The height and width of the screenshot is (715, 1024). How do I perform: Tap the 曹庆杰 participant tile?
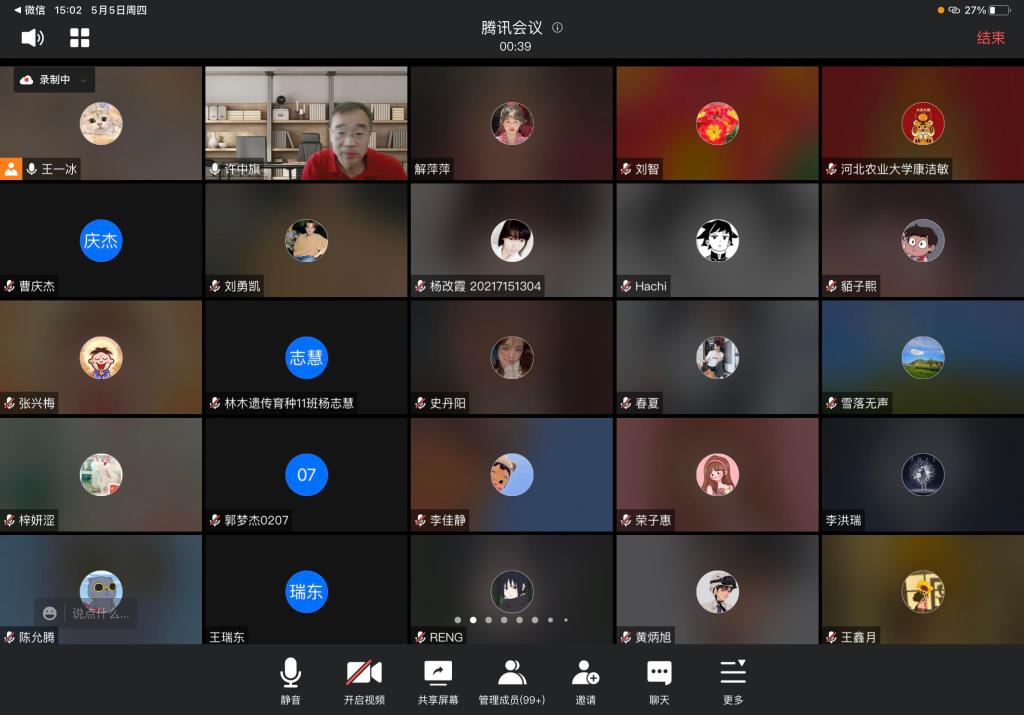(101, 241)
